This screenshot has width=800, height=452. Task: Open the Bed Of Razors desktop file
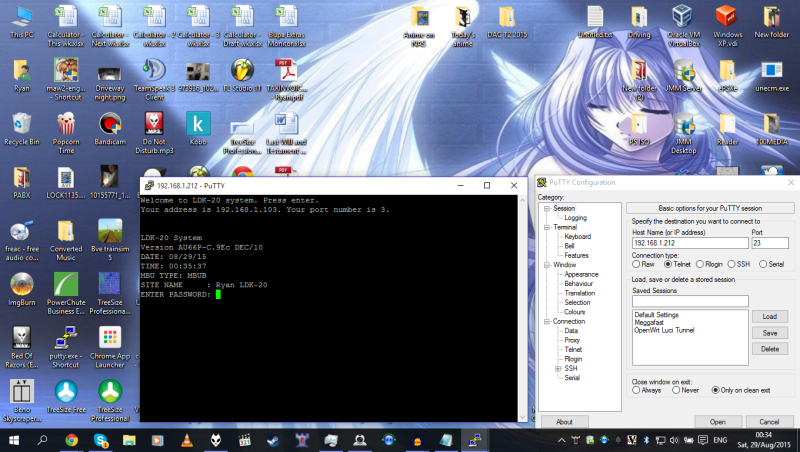point(22,347)
